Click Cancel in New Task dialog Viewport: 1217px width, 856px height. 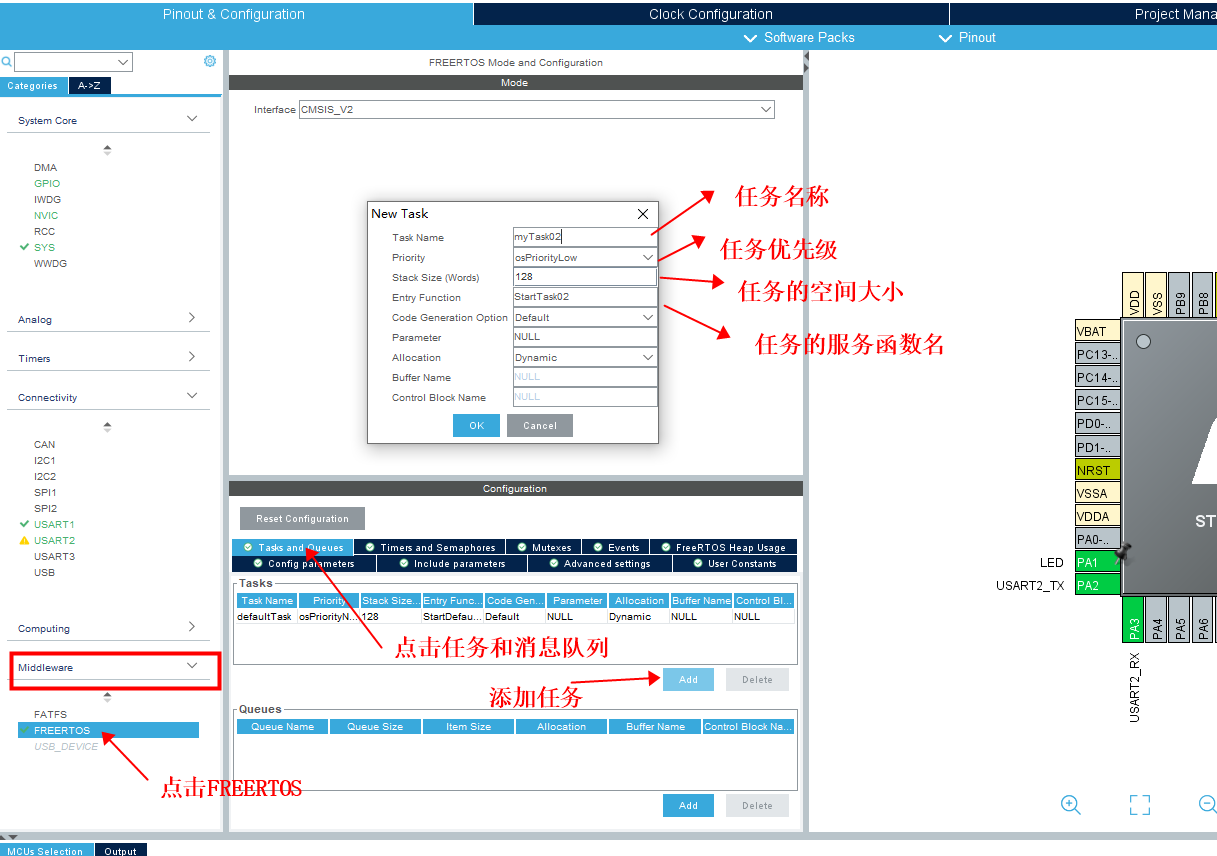click(540, 425)
